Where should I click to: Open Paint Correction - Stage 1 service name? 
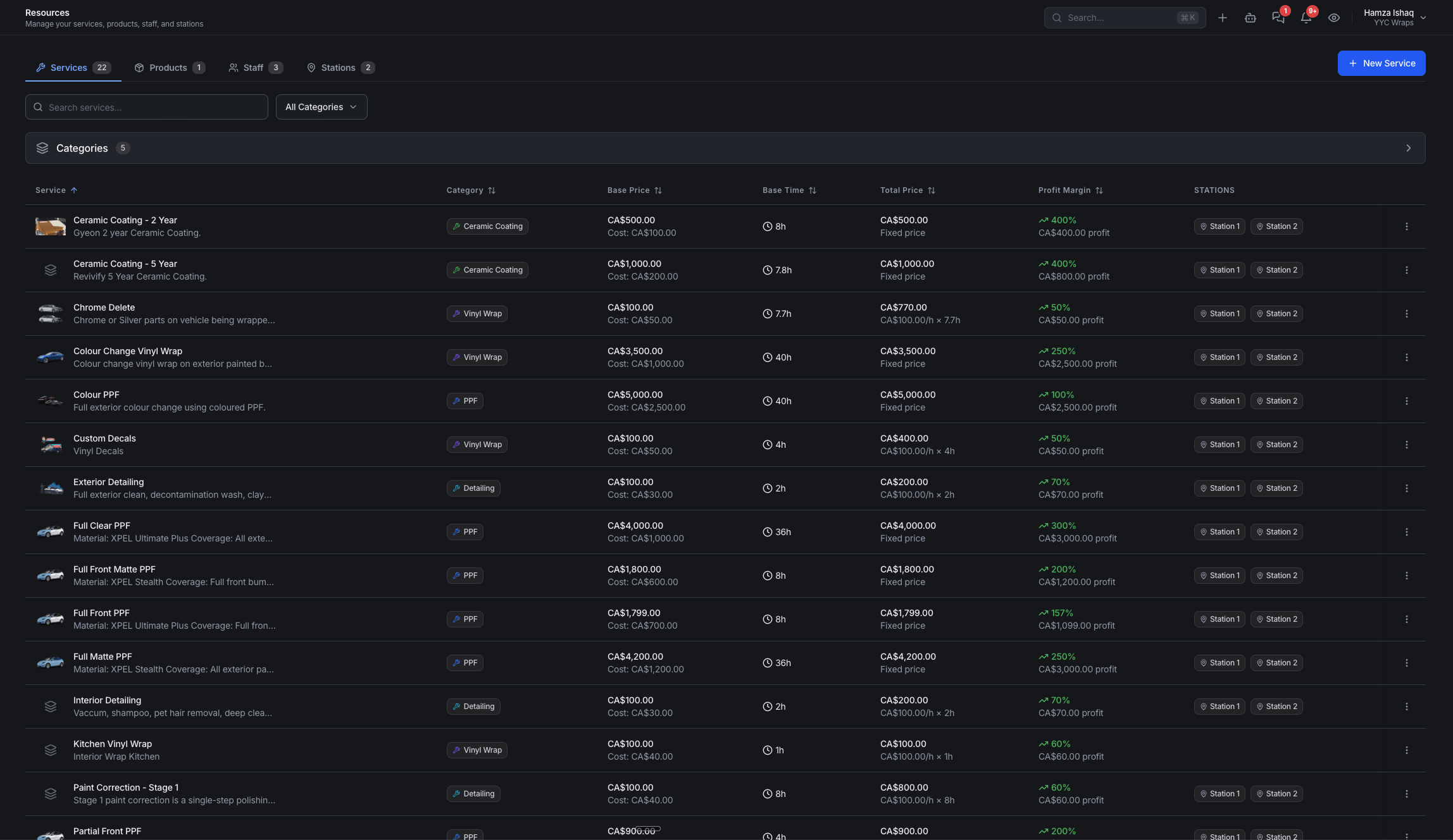(126, 787)
